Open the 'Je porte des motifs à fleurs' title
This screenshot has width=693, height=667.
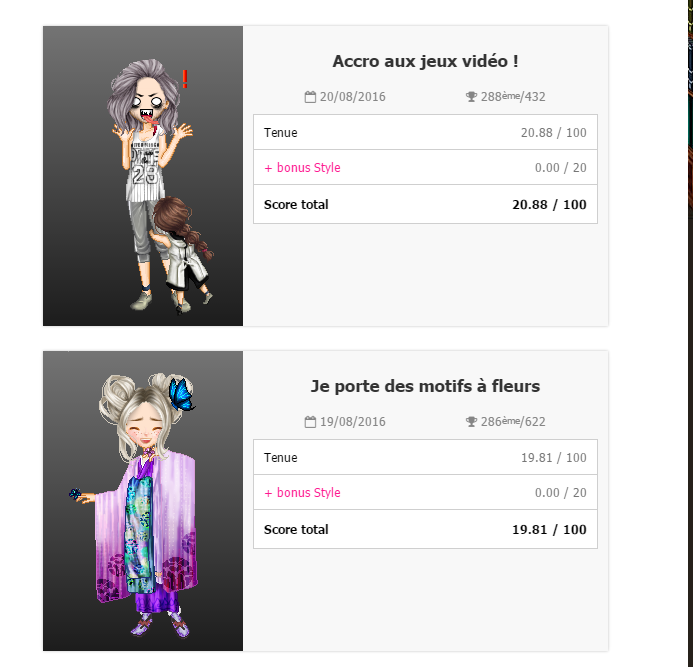click(x=425, y=386)
